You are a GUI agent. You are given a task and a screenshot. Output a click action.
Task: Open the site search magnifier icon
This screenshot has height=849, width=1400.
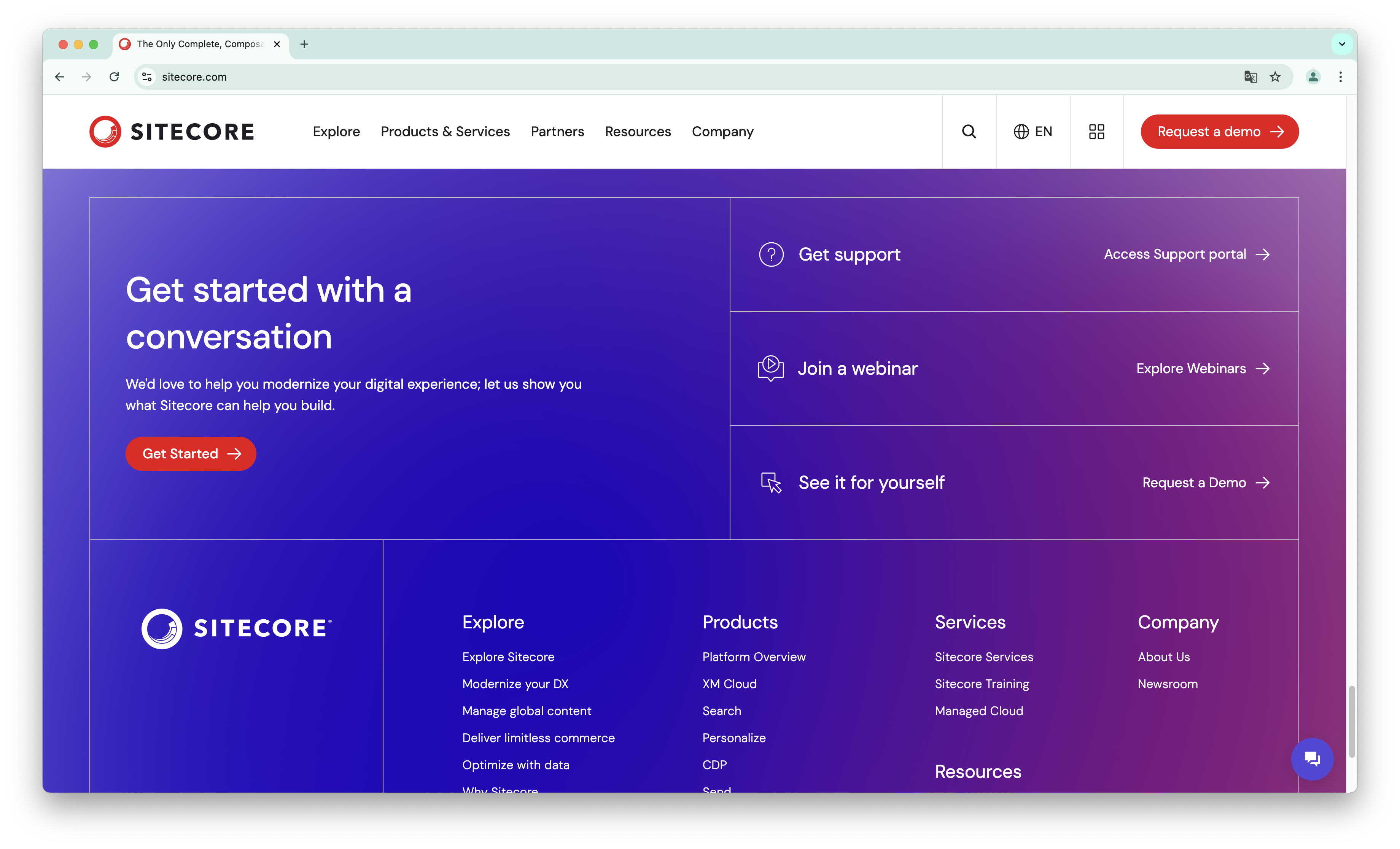(969, 132)
